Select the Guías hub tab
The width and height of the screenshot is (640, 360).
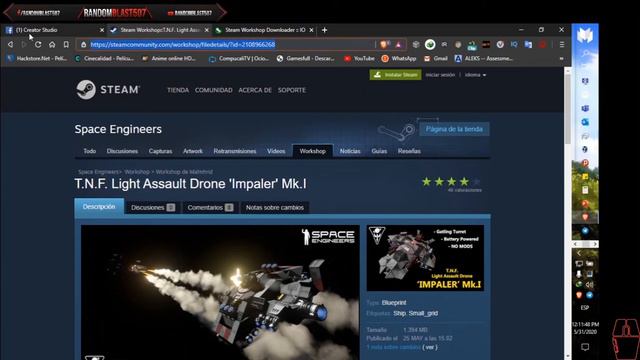[379, 151]
